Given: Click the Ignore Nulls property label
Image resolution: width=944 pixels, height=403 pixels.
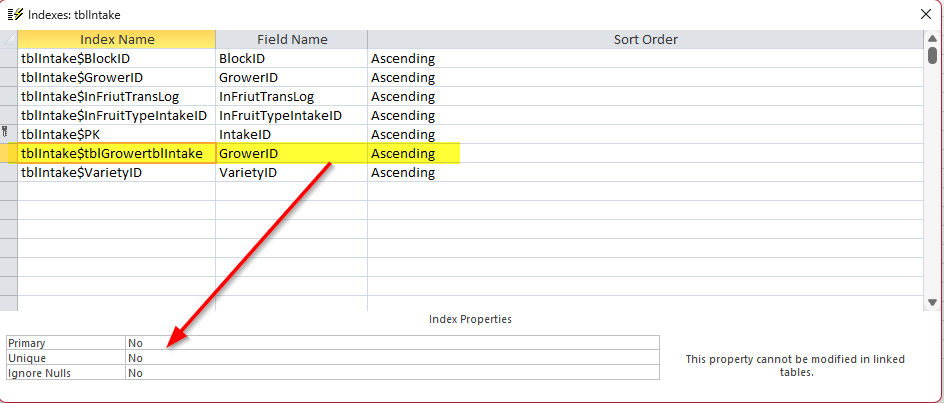Looking at the screenshot, I should 66,373.
